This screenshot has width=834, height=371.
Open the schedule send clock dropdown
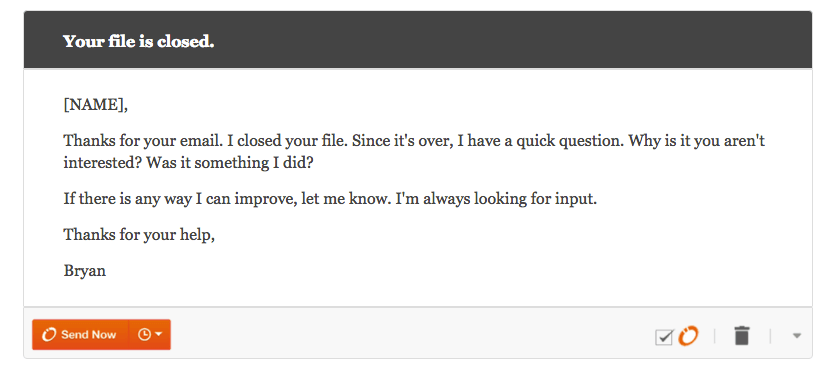point(150,334)
